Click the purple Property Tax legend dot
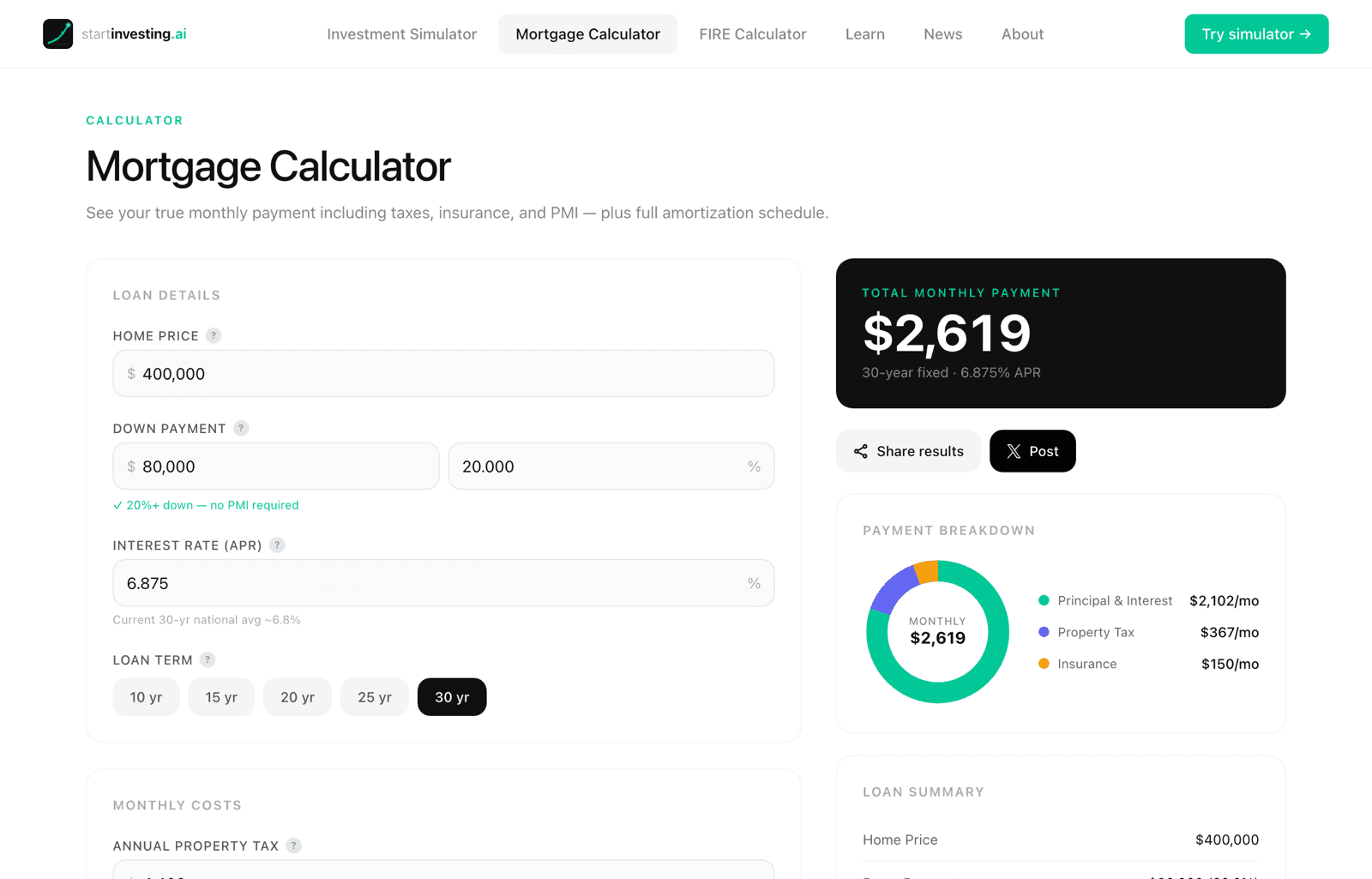Viewport: 1372px width, 879px height. point(1044,632)
